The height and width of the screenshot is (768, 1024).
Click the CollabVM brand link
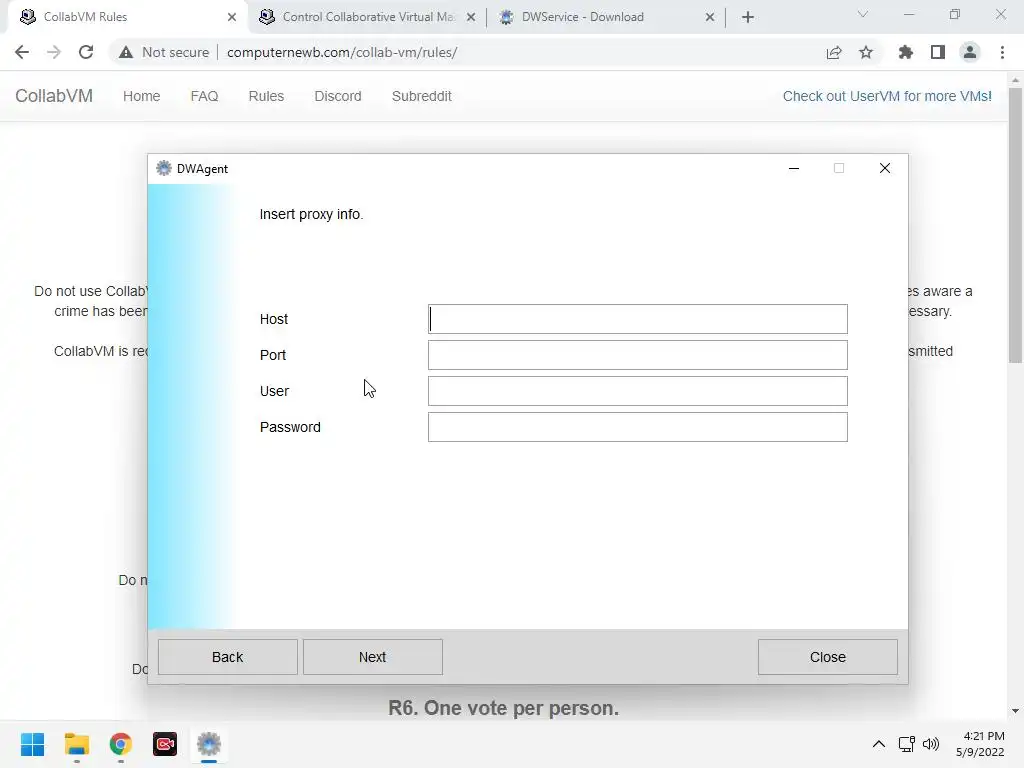point(54,96)
